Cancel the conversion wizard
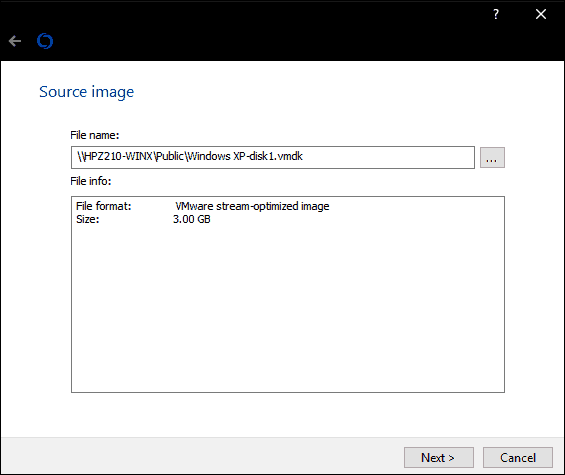This screenshot has width=565, height=475. (518, 457)
